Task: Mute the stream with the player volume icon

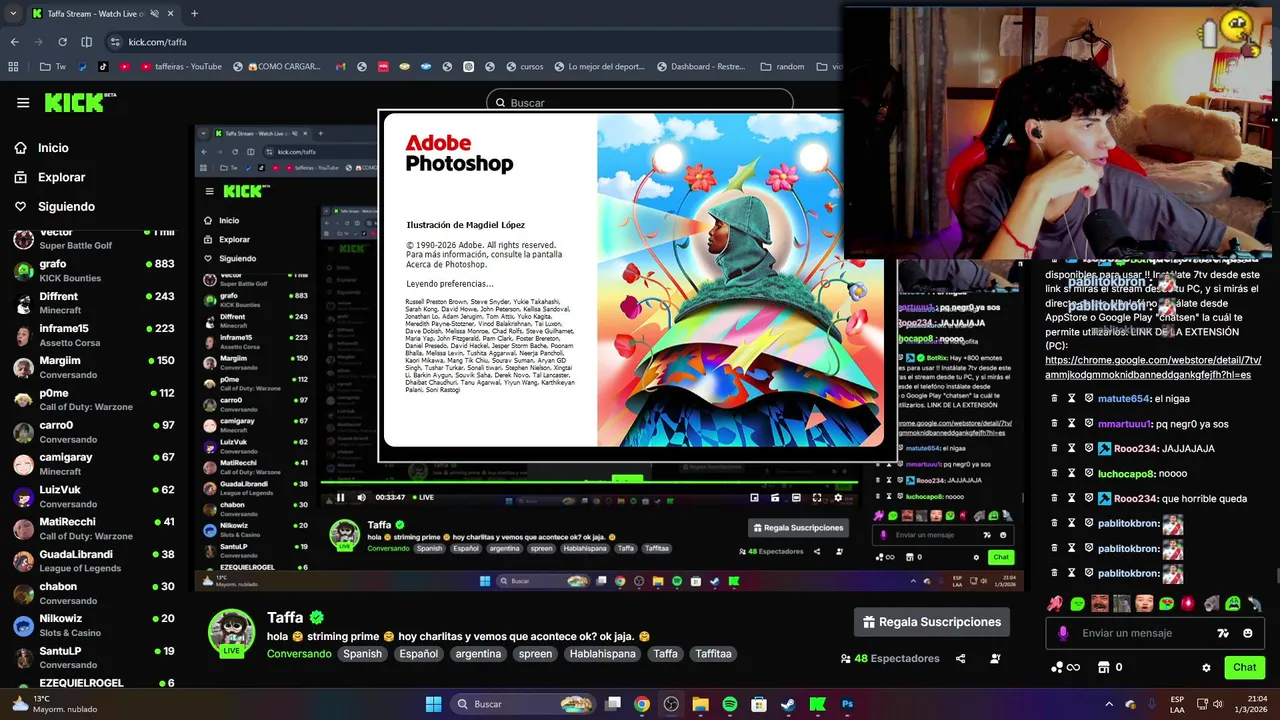Action: 360,497
